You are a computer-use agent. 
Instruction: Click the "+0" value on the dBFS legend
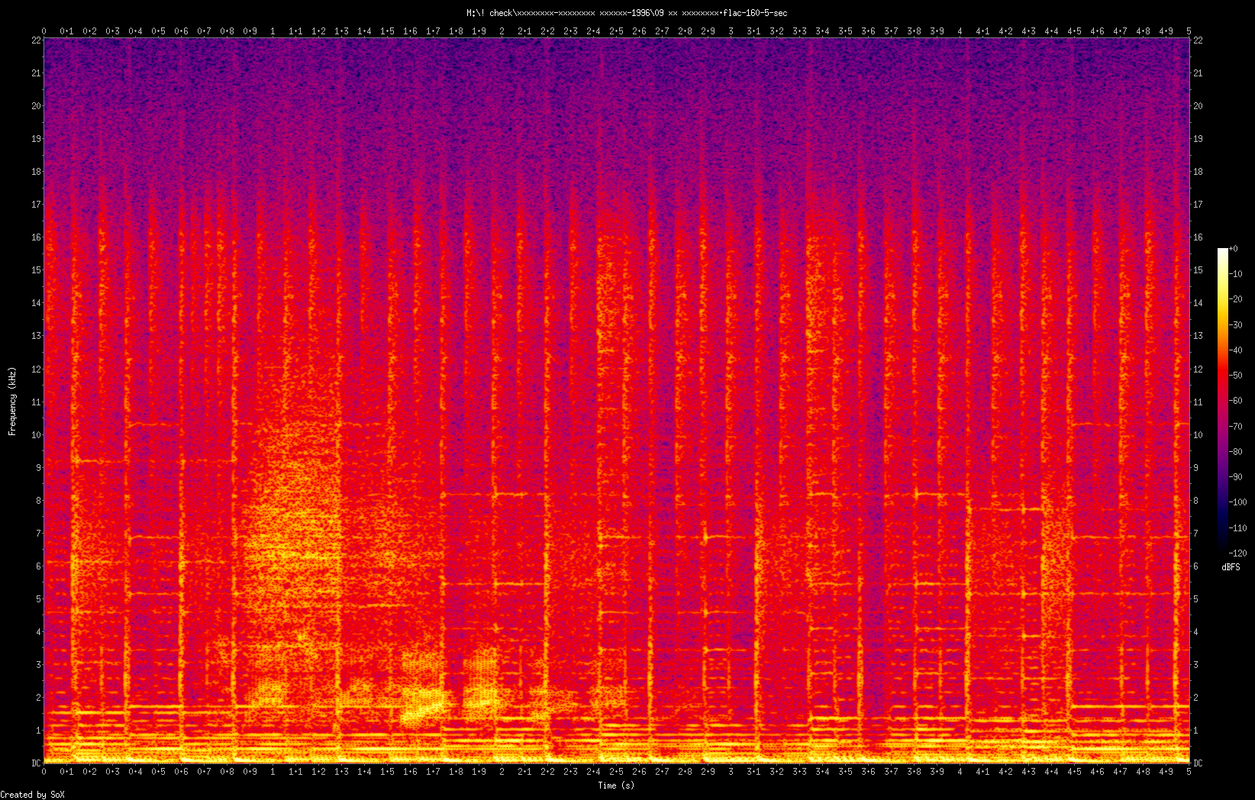[1234, 247]
